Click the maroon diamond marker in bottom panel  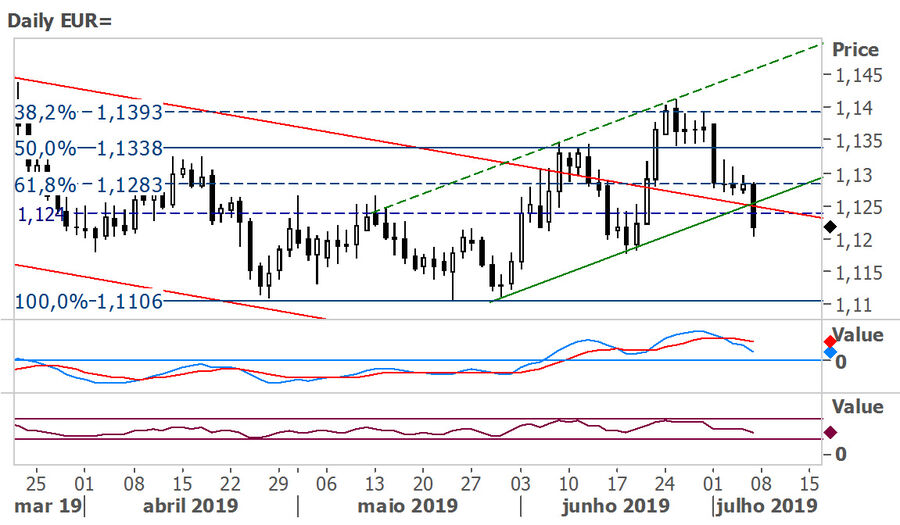pos(829,432)
